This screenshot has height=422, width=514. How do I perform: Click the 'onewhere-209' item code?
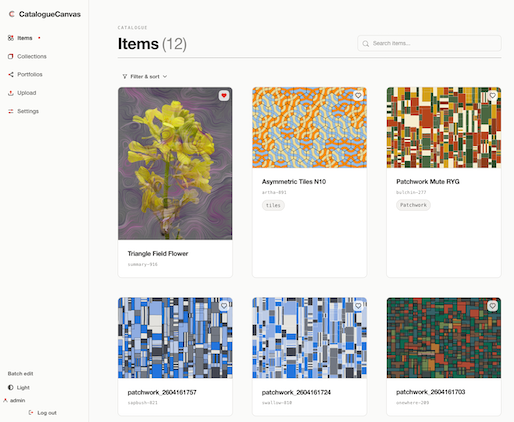pos(412,403)
